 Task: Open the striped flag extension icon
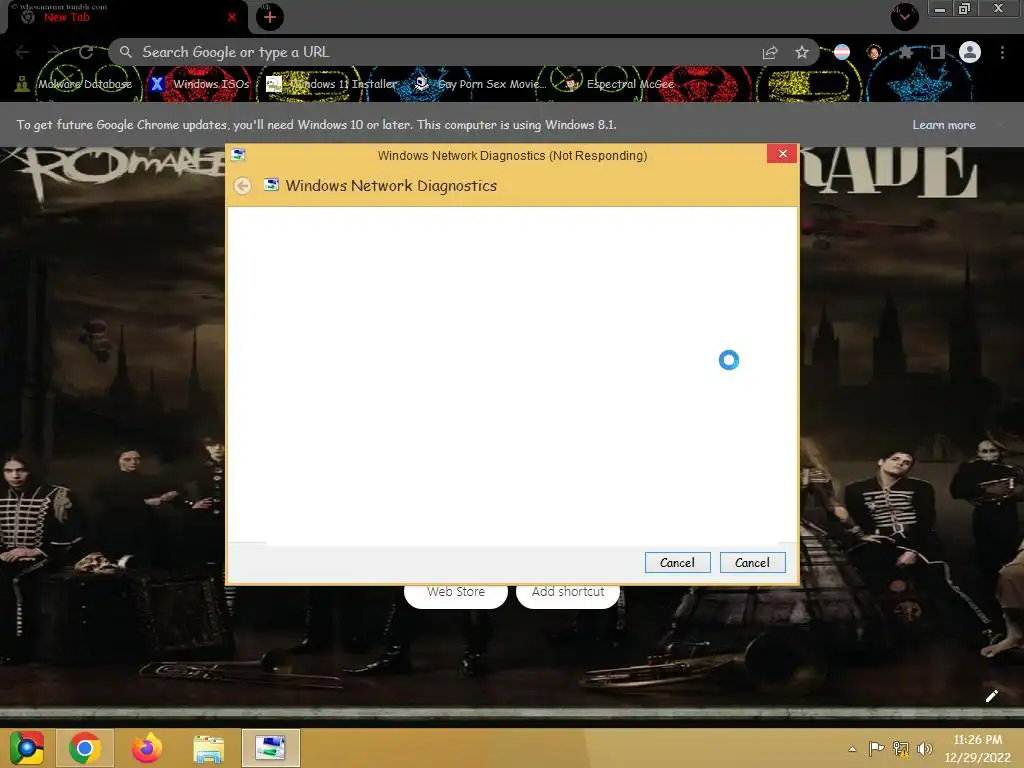point(842,52)
